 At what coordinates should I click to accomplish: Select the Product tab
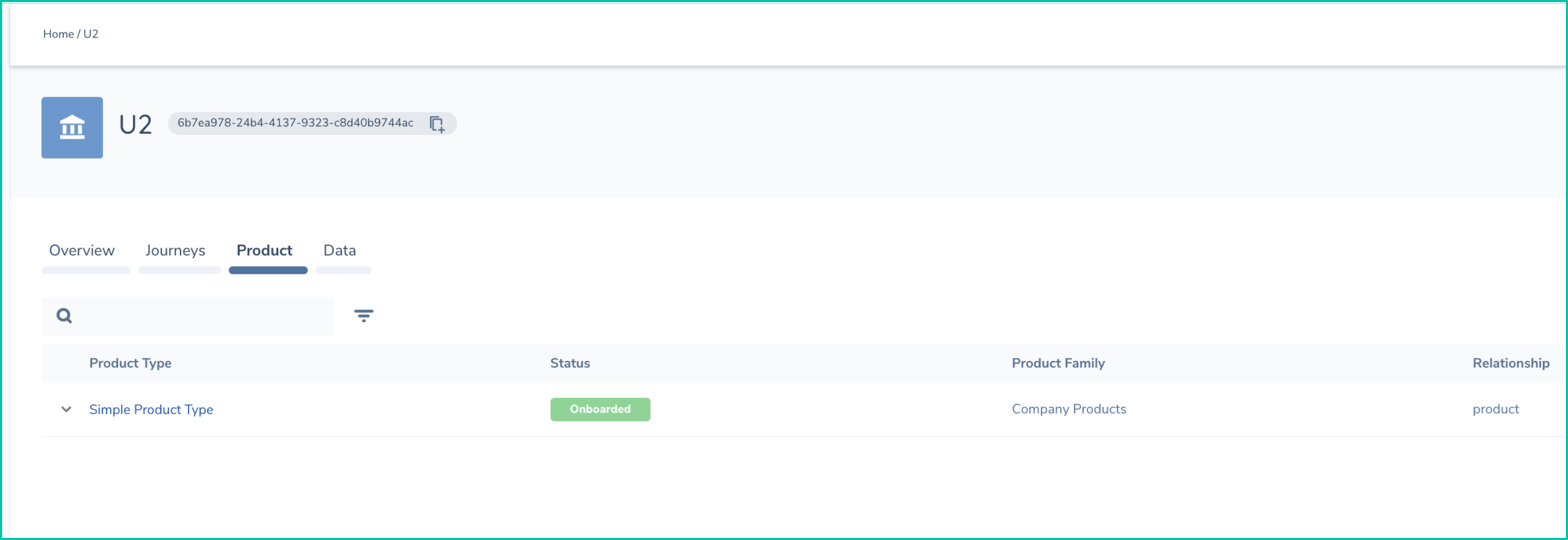pyautogui.click(x=264, y=250)
